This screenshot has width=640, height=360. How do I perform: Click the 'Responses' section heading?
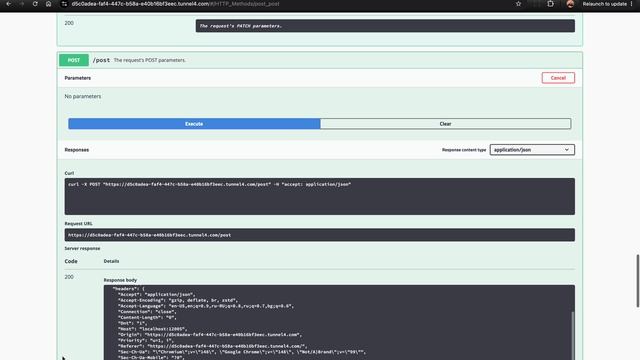pyautogui.click(x=77, y=150)
